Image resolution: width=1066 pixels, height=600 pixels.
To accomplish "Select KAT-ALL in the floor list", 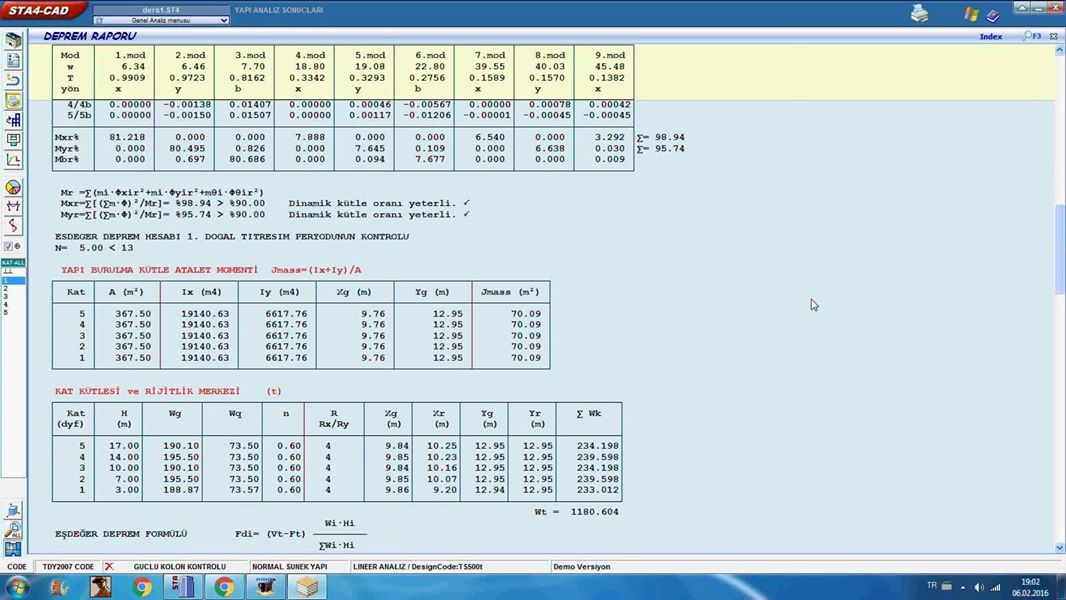I will [13, 263].
